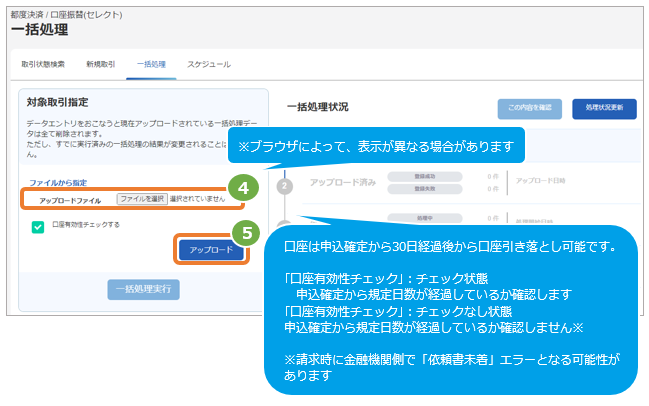Click the 処理状況更新 button
The height and width of the screenshot is (406, 649).
604,108
